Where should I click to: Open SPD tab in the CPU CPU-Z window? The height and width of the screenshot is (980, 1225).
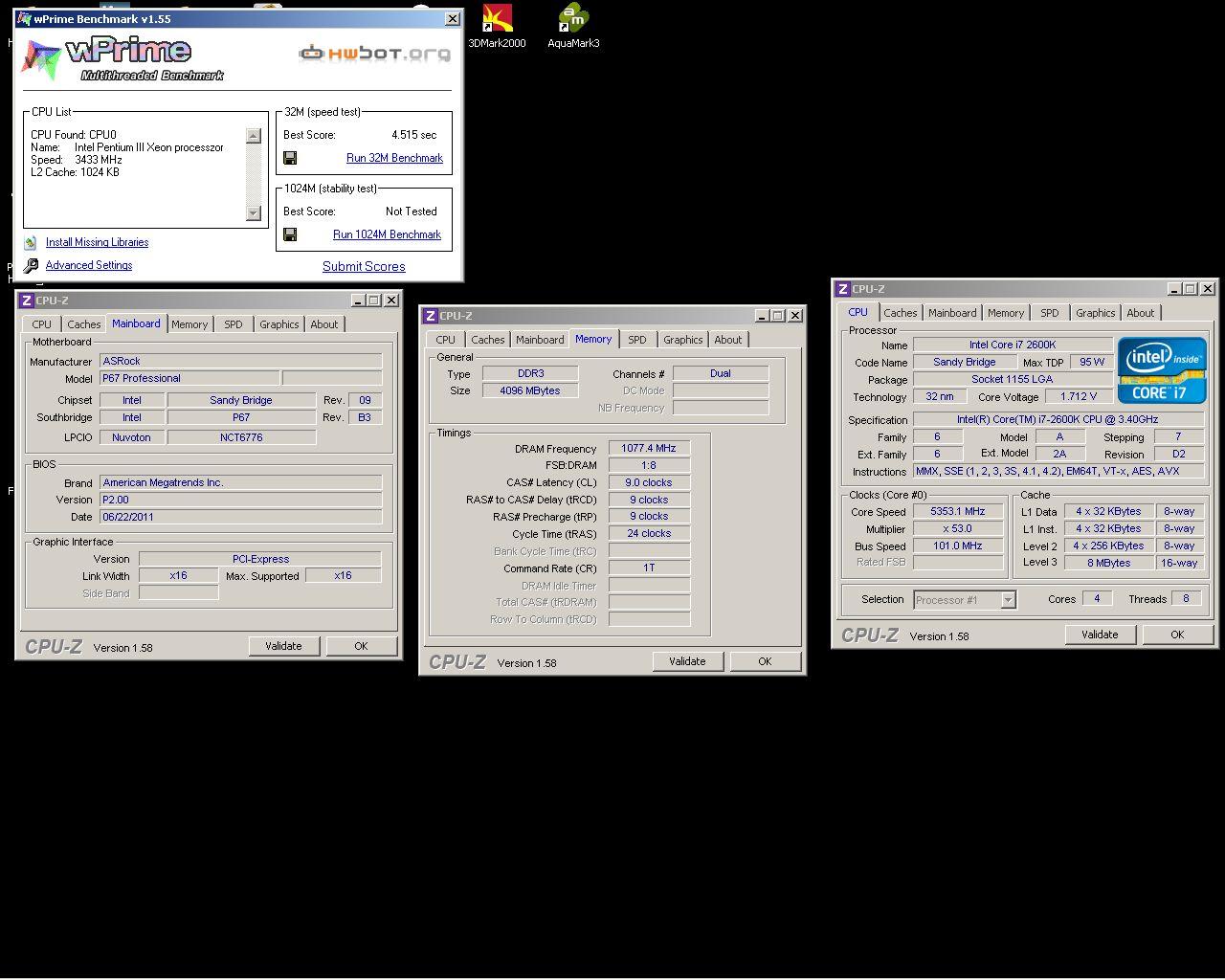pyautogui.click(x=1050, y=313)
